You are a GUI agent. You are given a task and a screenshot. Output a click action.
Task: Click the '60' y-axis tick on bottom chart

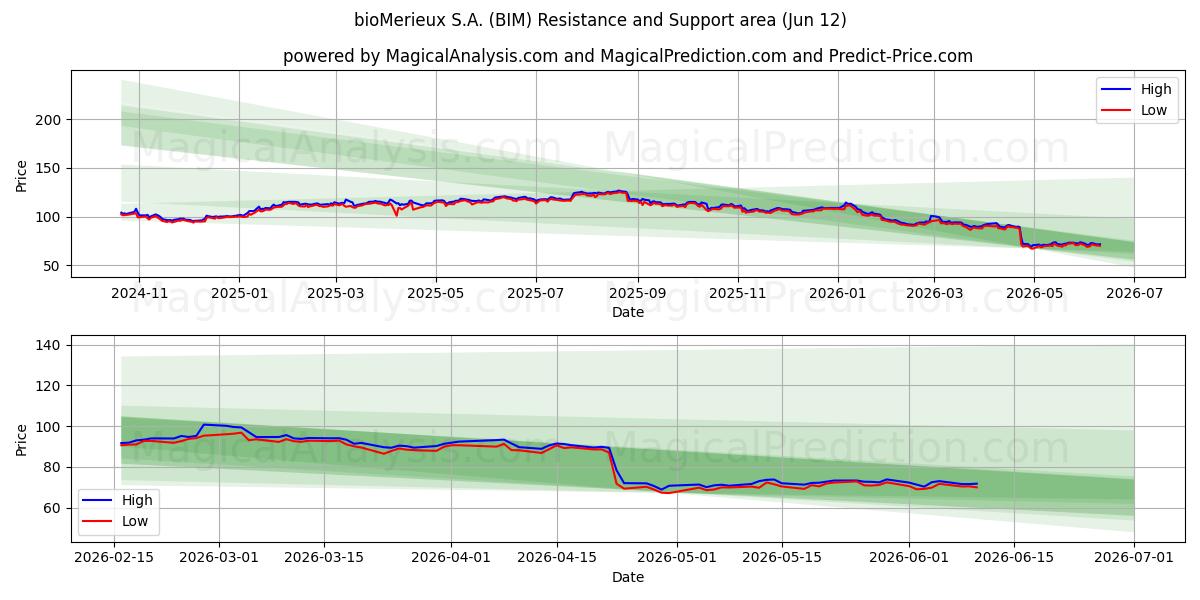(x=55, y=508)
